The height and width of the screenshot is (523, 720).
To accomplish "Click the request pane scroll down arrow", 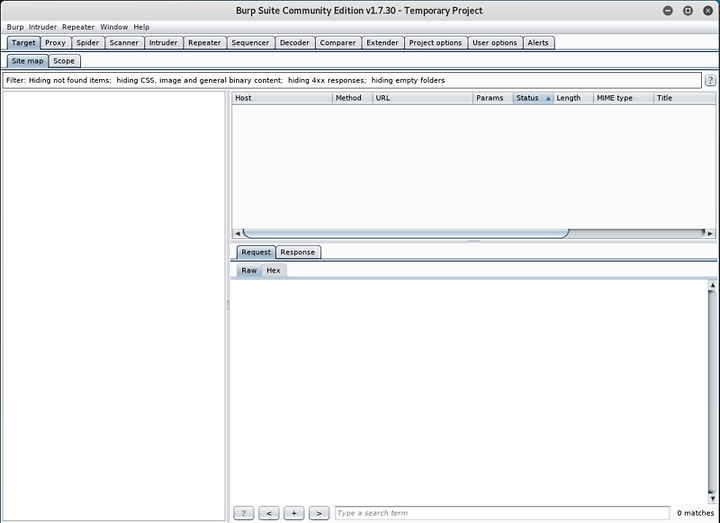I will point(712,498).
